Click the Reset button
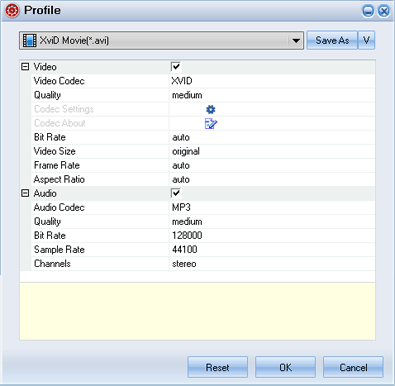395x386 pixels. [x=217, y=367]
